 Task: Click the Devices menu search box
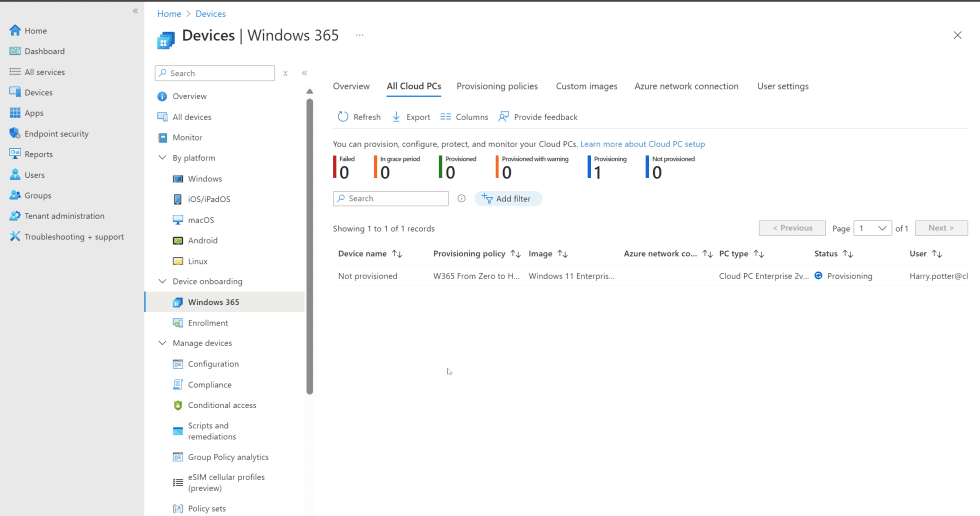(214, 73)
